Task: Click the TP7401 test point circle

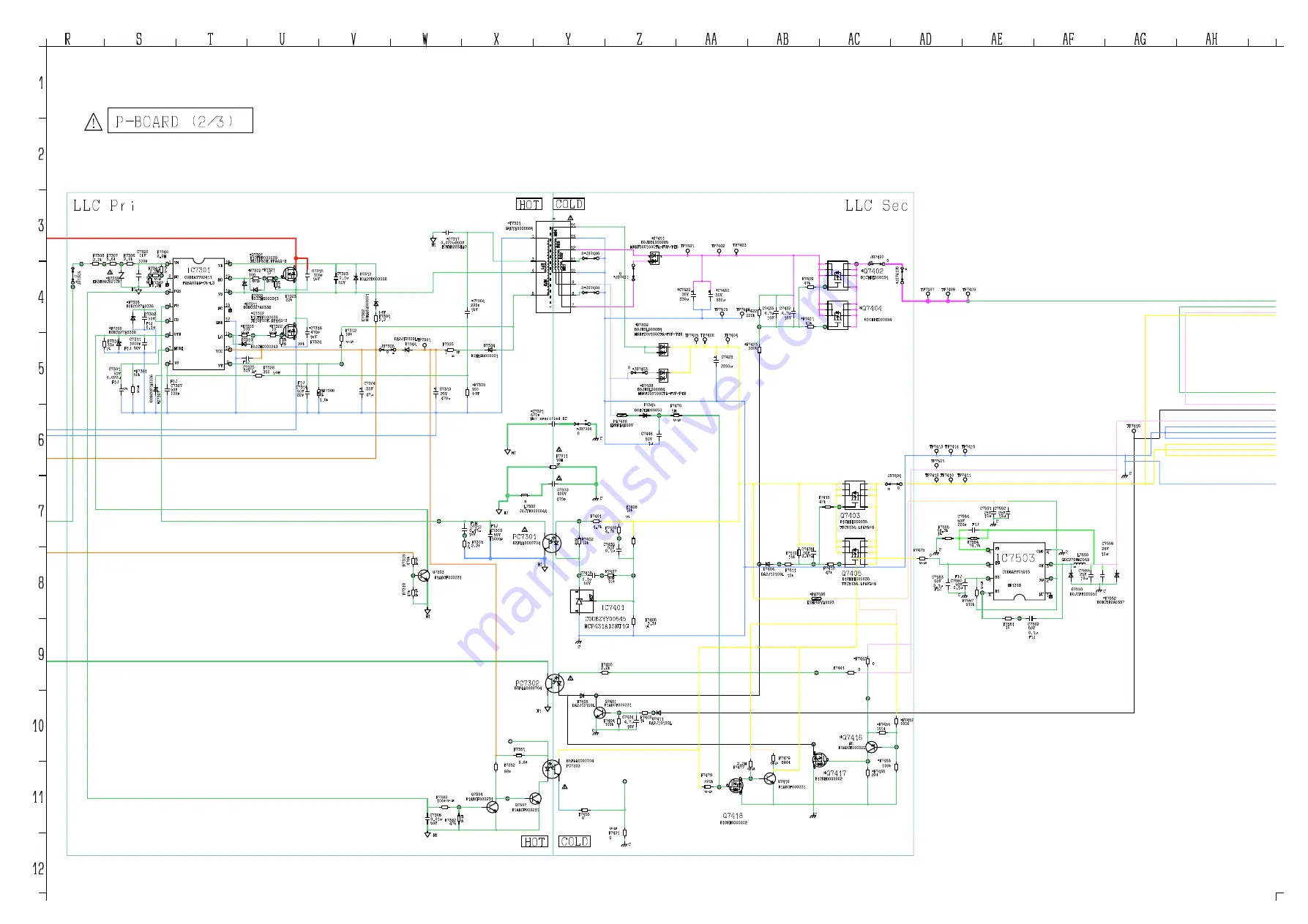Action: coord(688,252)
